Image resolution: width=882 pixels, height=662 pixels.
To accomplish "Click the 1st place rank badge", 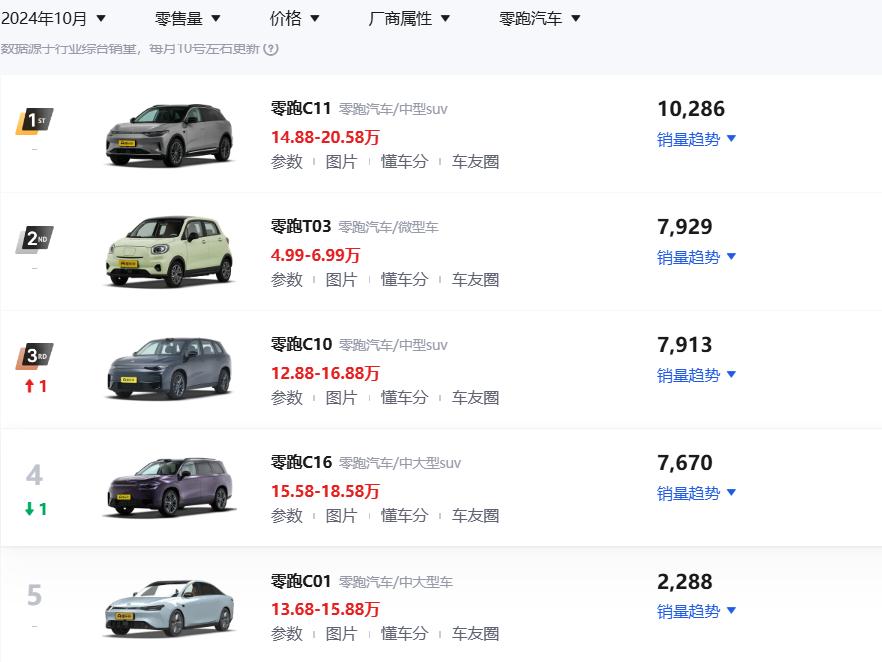I will click(x=34, y=121).
